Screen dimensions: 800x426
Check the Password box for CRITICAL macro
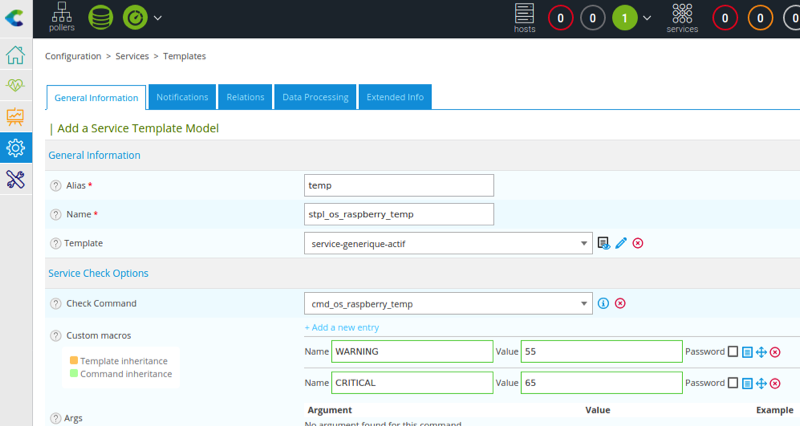[x=733, y=383]
